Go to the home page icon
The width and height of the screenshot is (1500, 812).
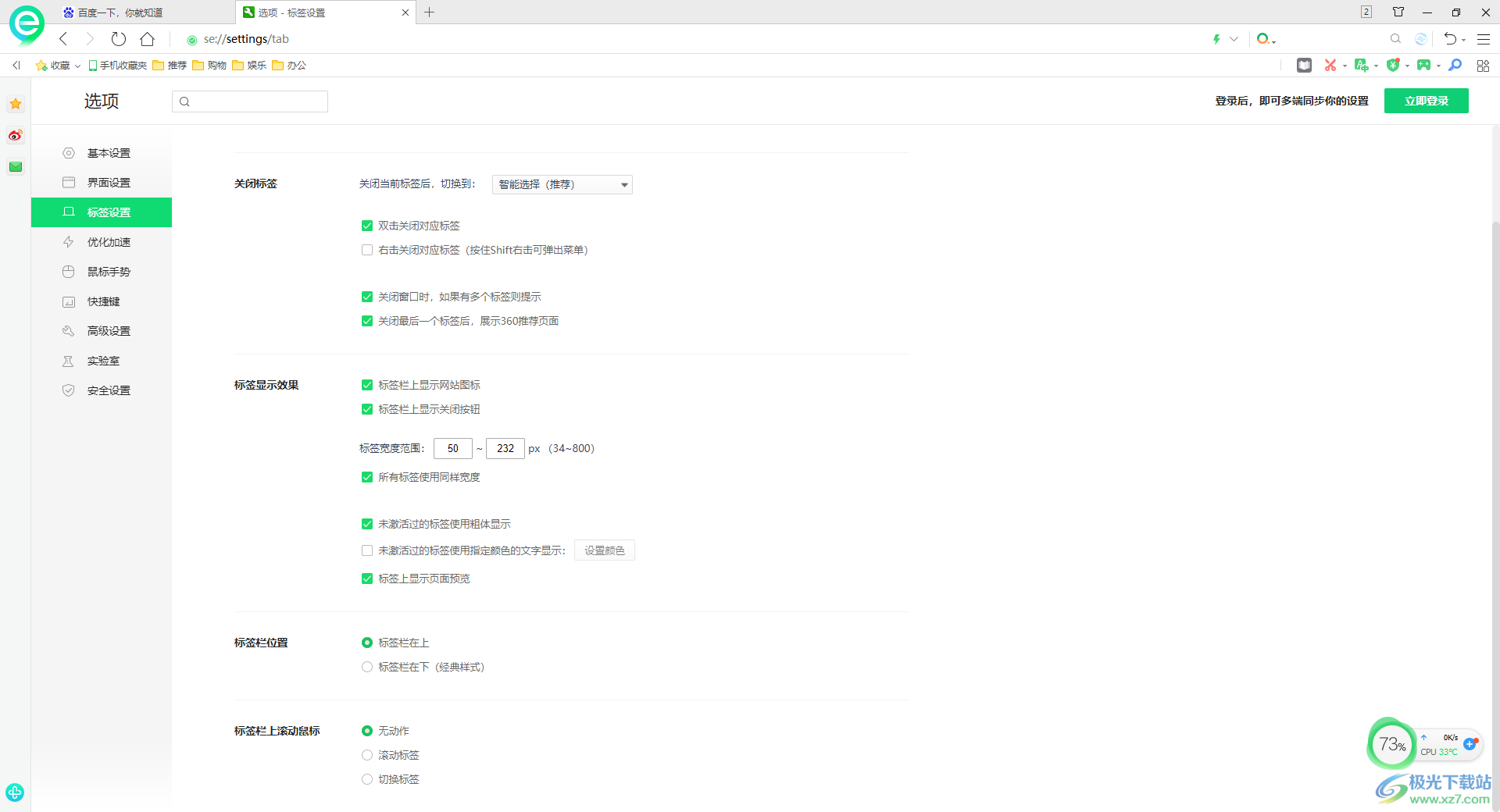click(147, 39)
